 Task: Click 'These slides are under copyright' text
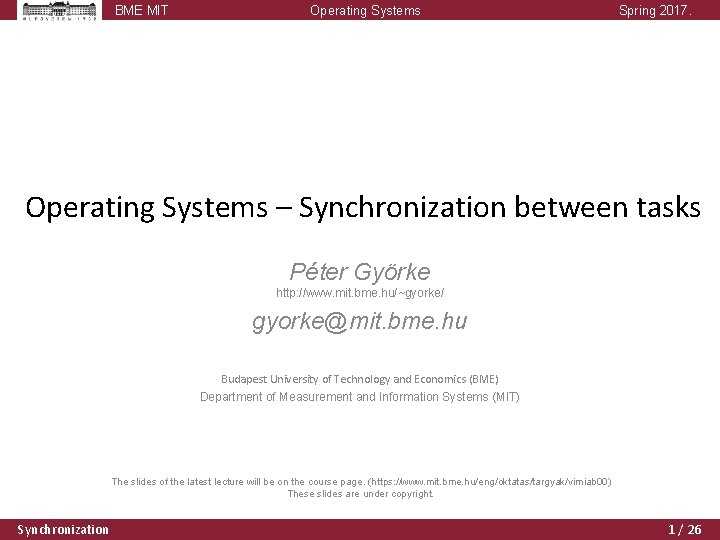click(360, 494)
